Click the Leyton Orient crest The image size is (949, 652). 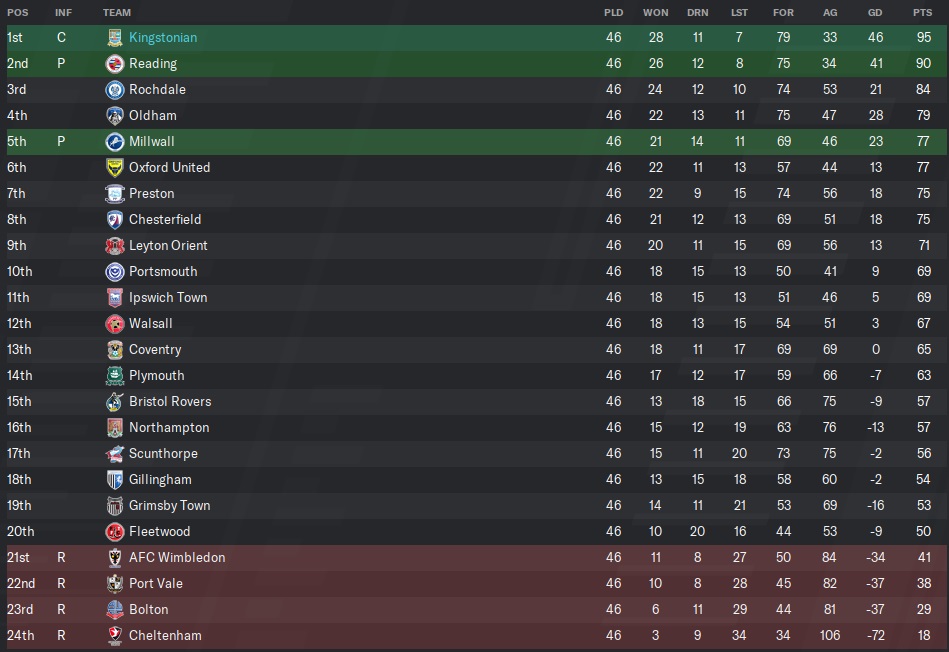(115, 246)
